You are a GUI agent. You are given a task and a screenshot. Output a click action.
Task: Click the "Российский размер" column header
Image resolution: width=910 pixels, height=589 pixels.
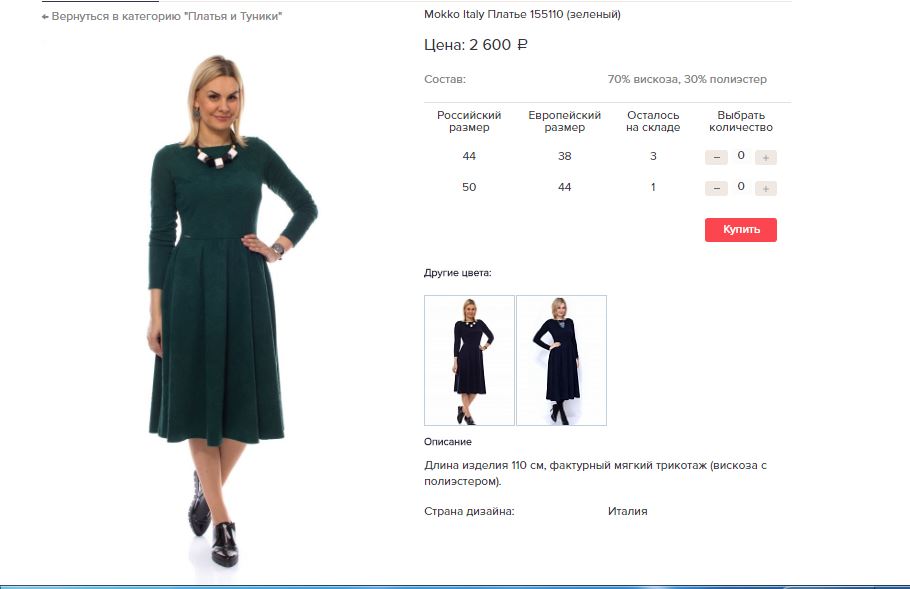click(469, 121)
